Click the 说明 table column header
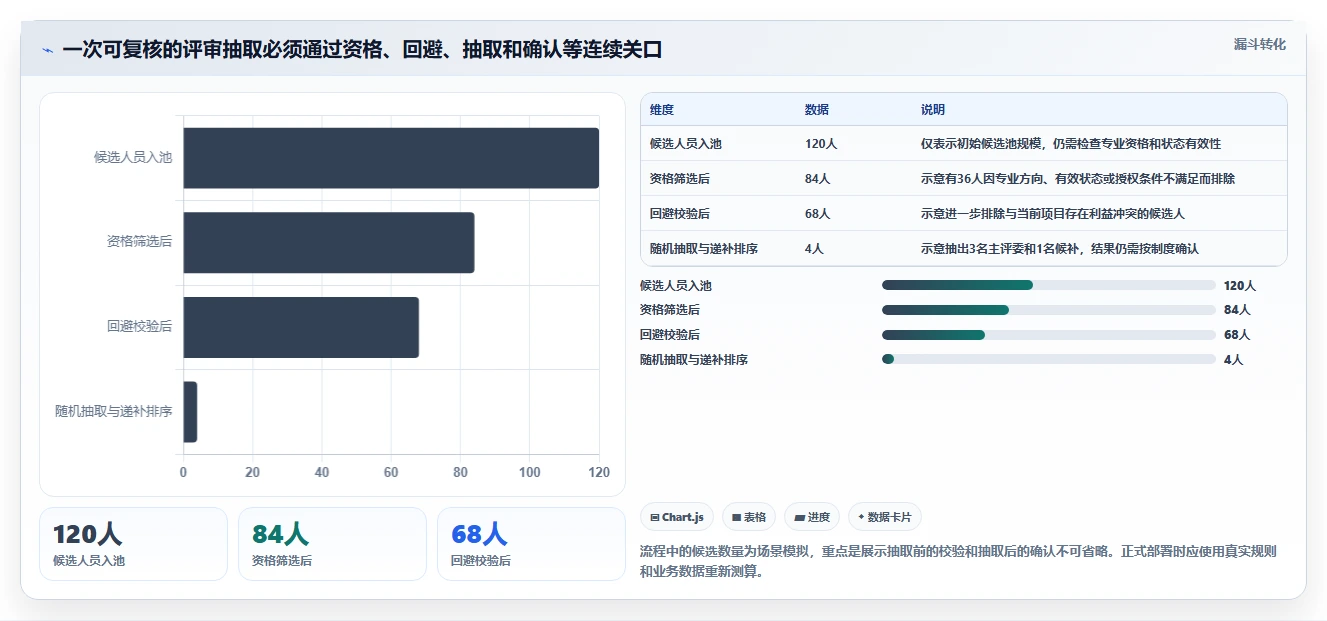 tap(933, 110)
